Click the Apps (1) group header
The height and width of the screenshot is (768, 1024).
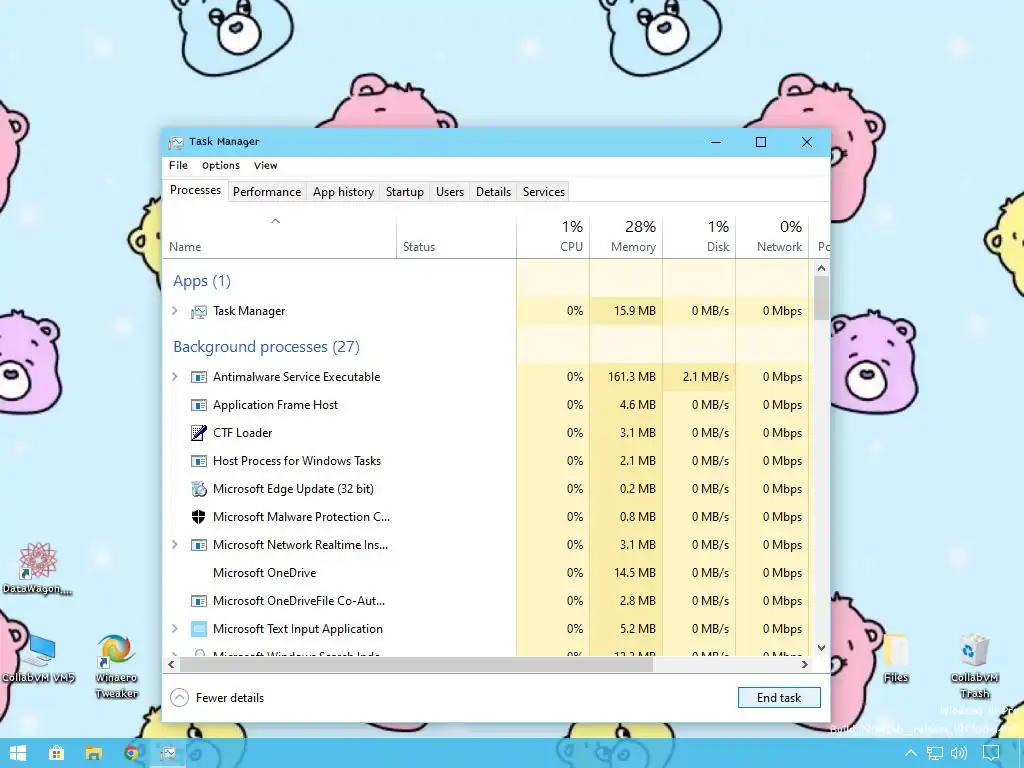click(202, 281)
